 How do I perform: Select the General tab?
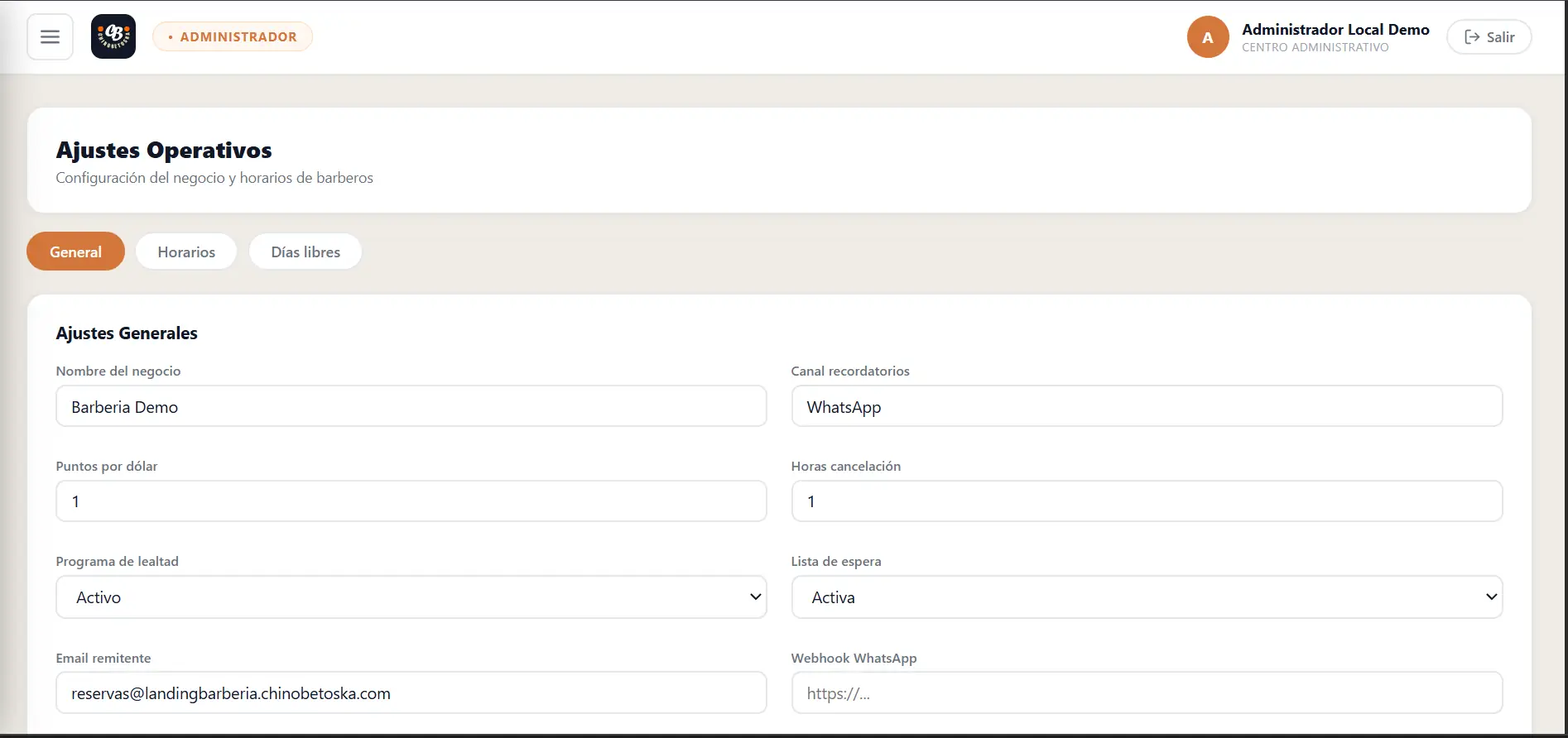pos(75,252)
